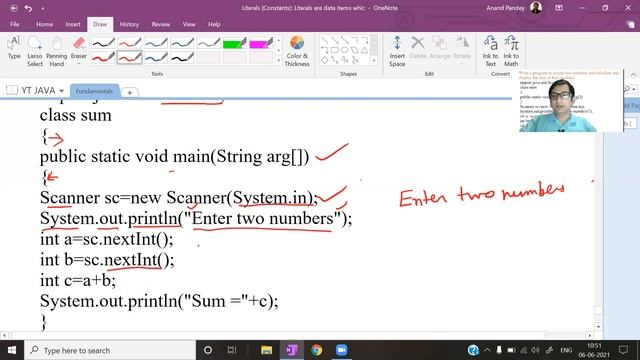Activate the Lasso Select tool
This screenshot has width=640, height=360.
point(35,51)
